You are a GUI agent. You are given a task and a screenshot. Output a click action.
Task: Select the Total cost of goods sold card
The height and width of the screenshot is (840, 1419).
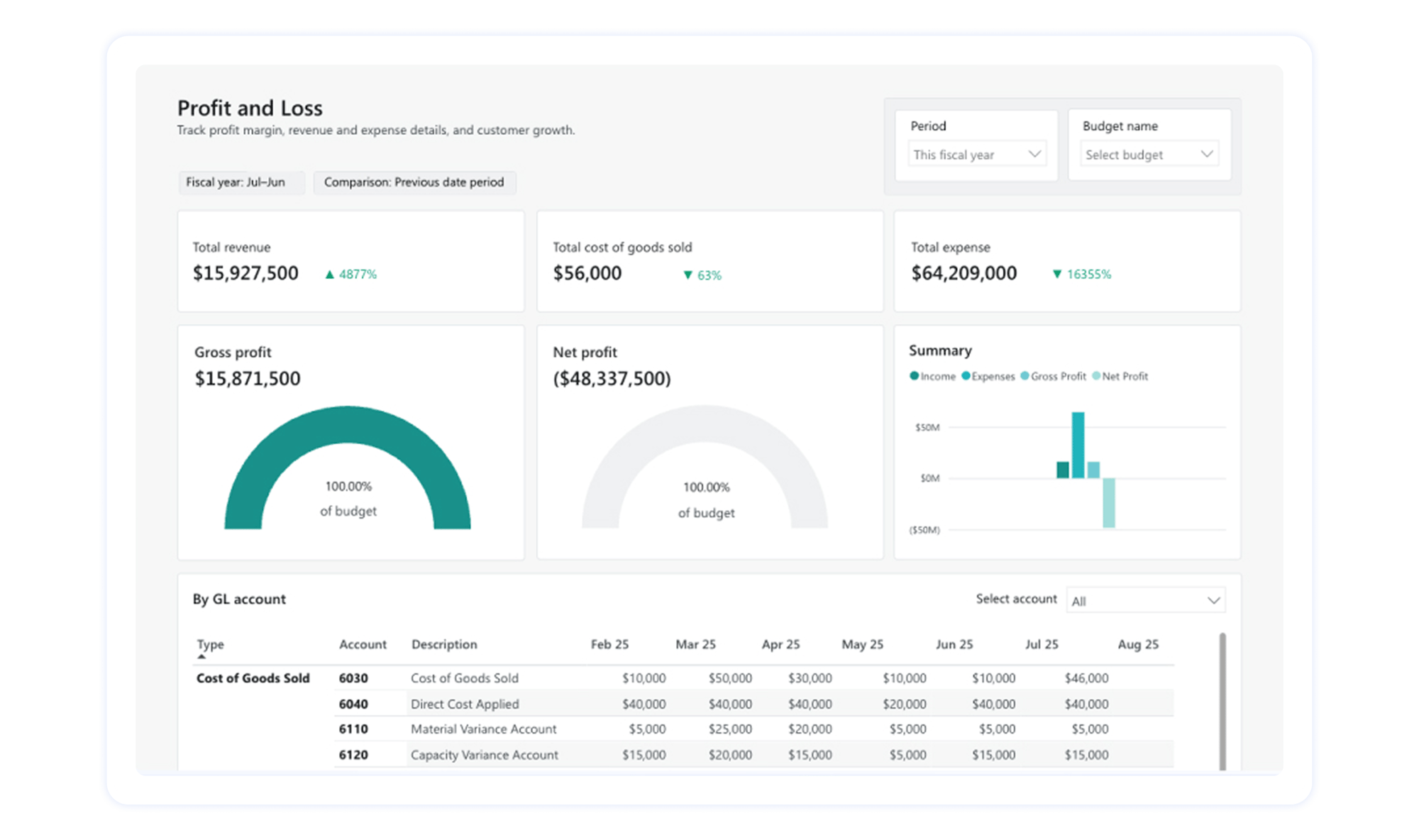709,261
